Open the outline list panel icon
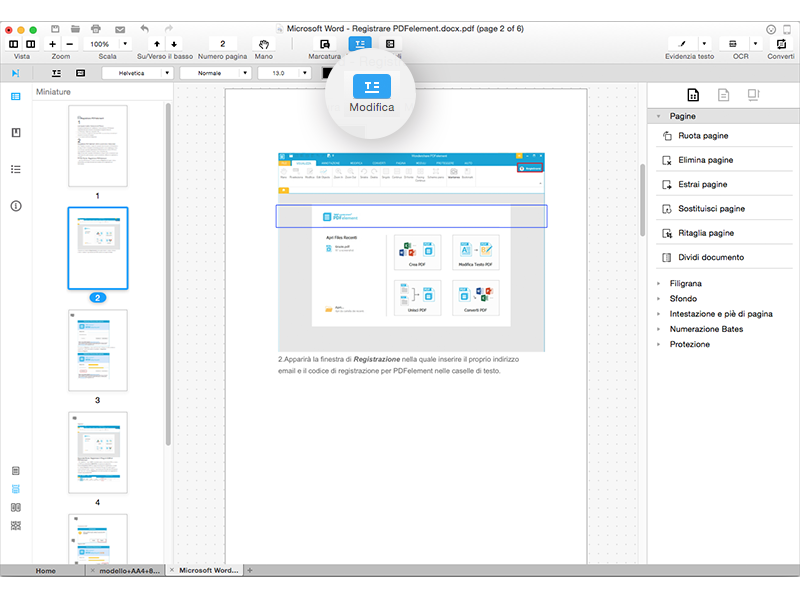The image size is (800, 600). click(16, 169)
